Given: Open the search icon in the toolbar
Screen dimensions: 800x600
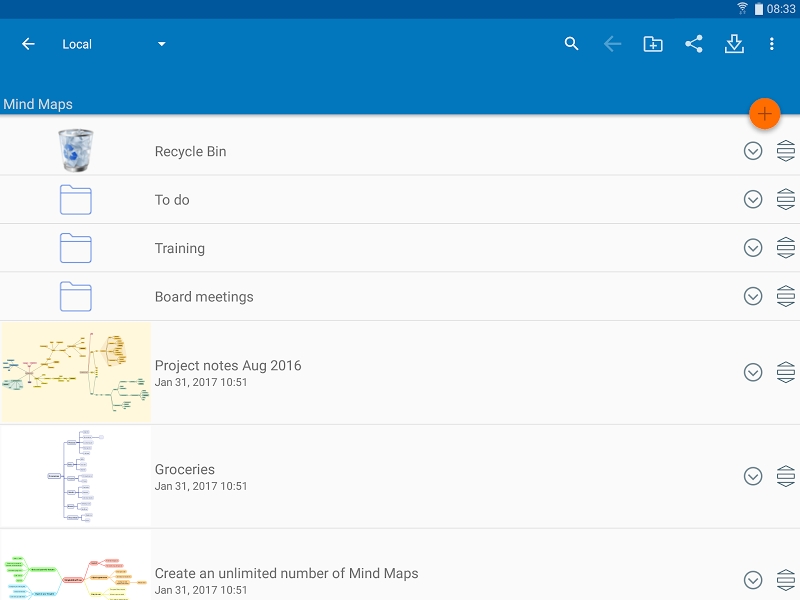Looking at the screenshot, I should 571,44.
